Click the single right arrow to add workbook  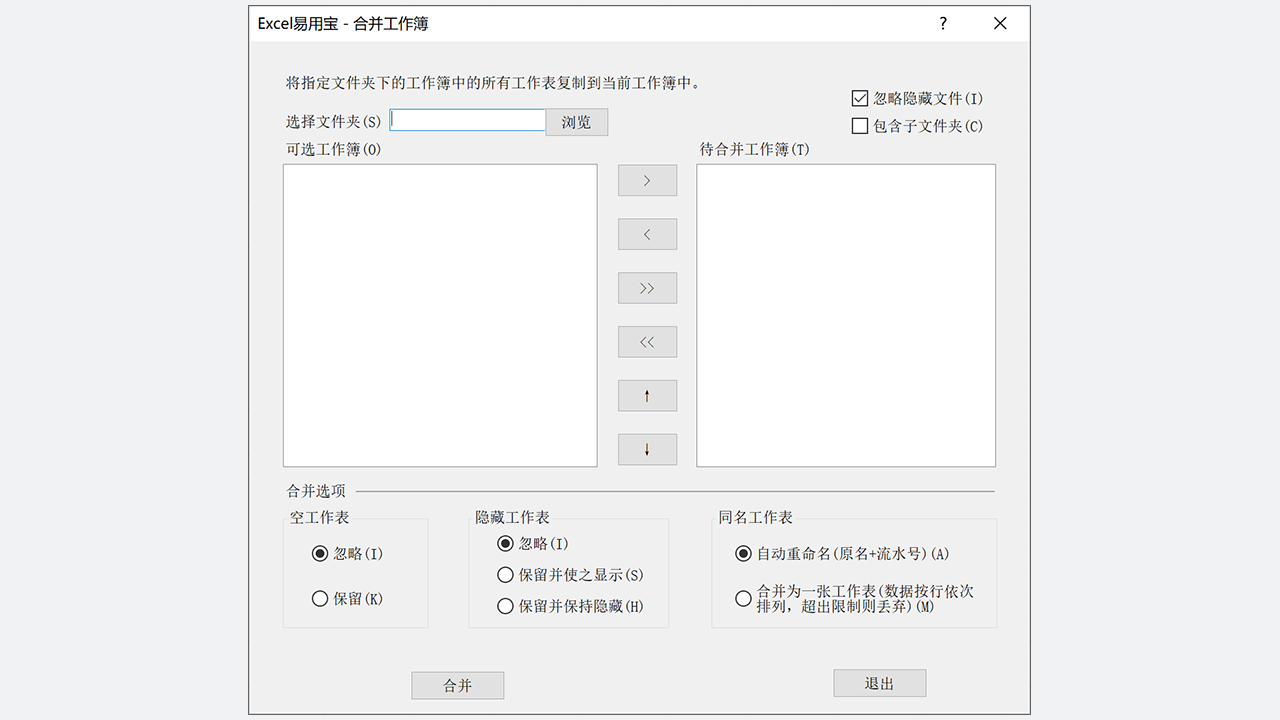click(647, 180)
